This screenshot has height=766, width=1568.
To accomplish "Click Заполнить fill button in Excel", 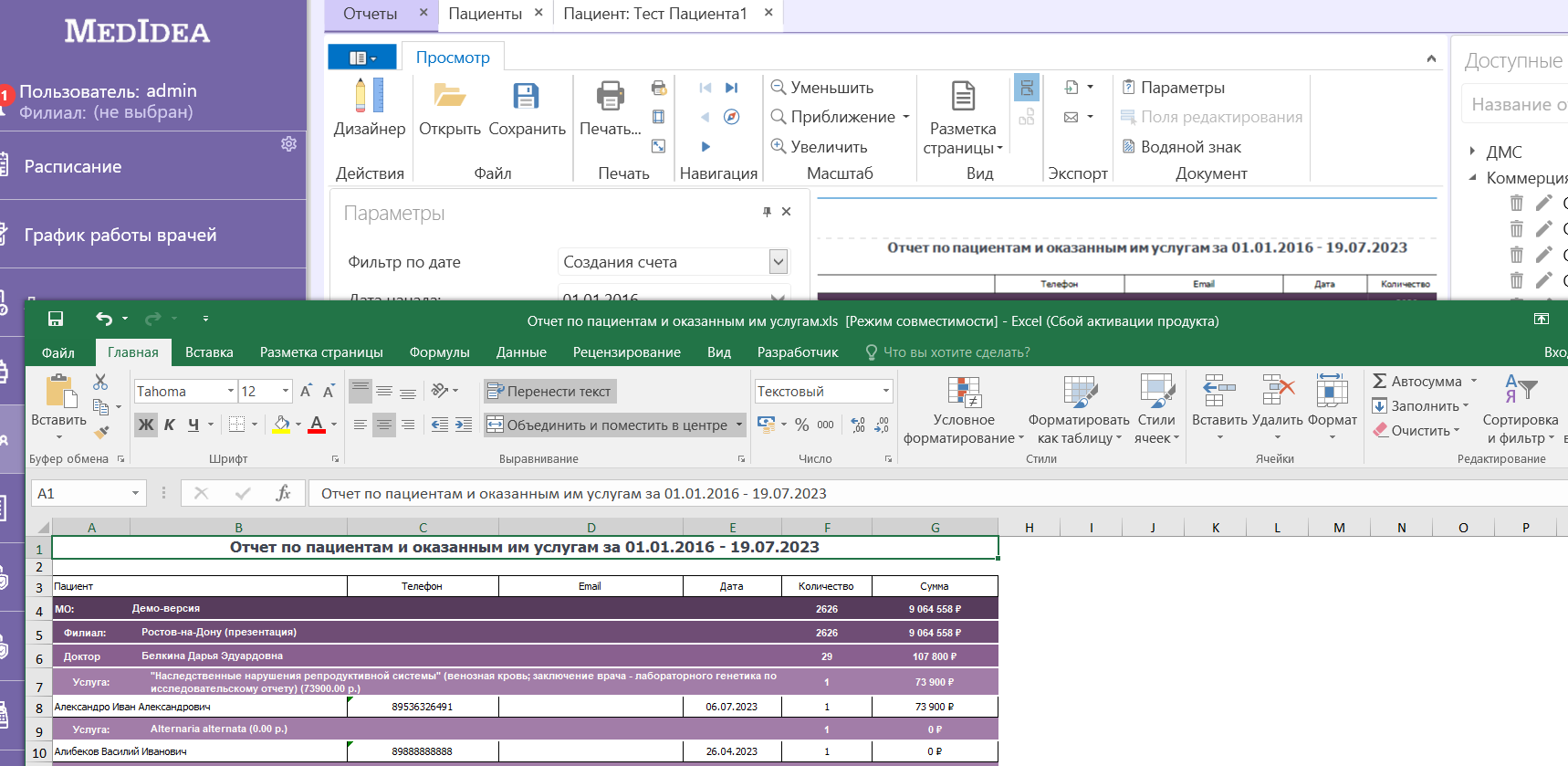I will click(1419, 405).
